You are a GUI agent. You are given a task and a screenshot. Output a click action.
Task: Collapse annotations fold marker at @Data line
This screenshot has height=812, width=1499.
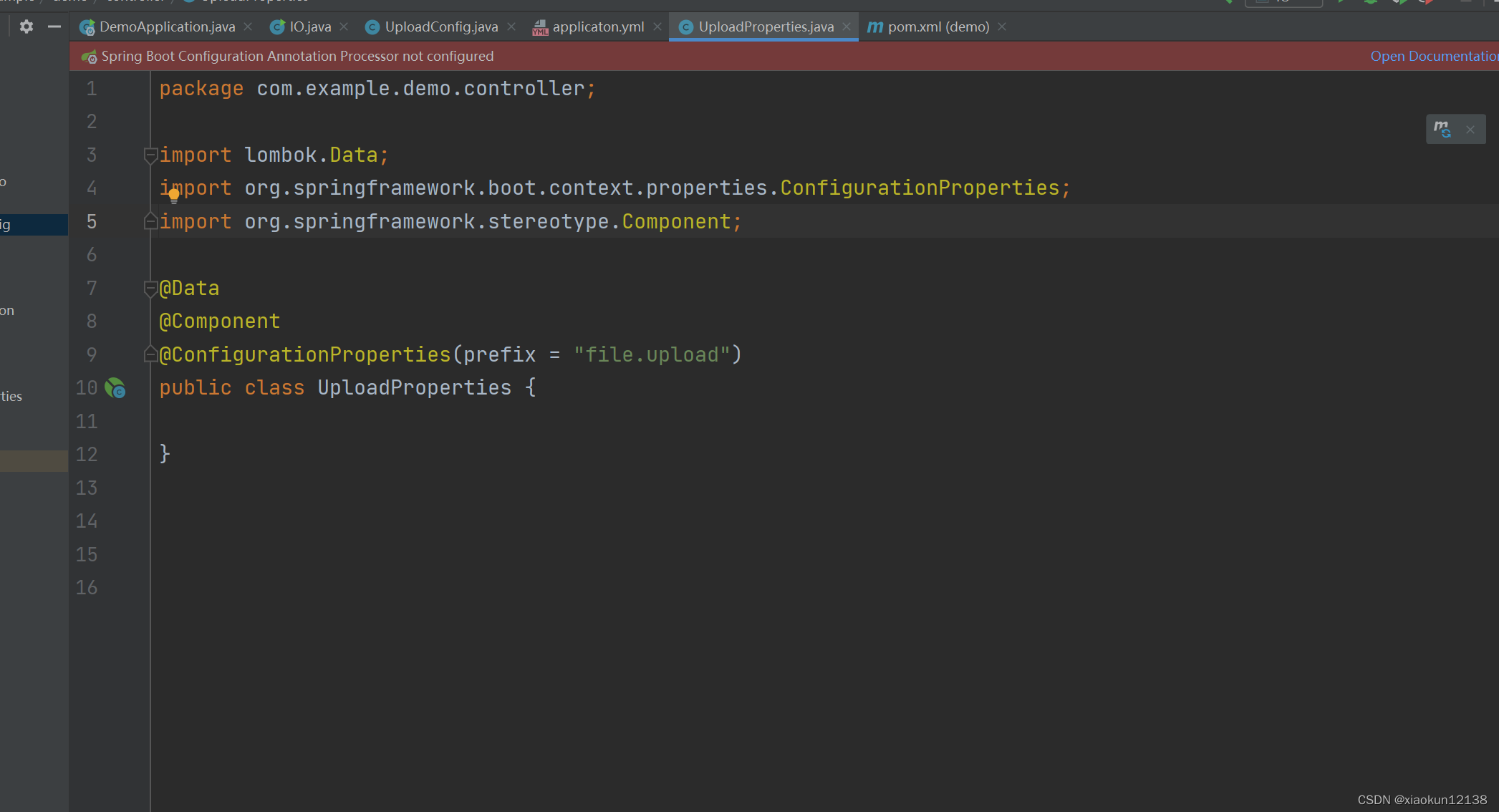tap(150, 288)
